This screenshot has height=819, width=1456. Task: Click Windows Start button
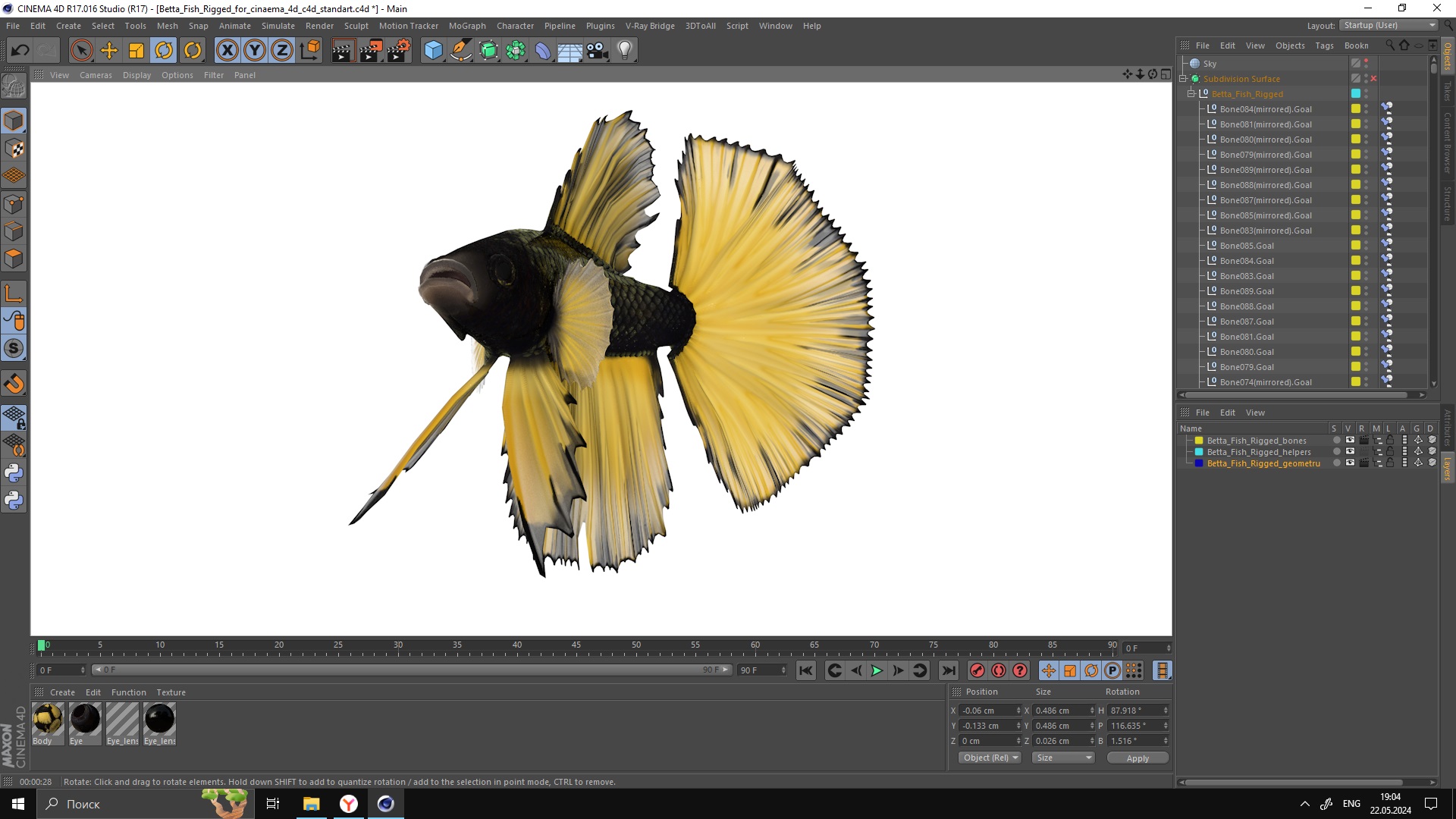click(x=18, y=804)
